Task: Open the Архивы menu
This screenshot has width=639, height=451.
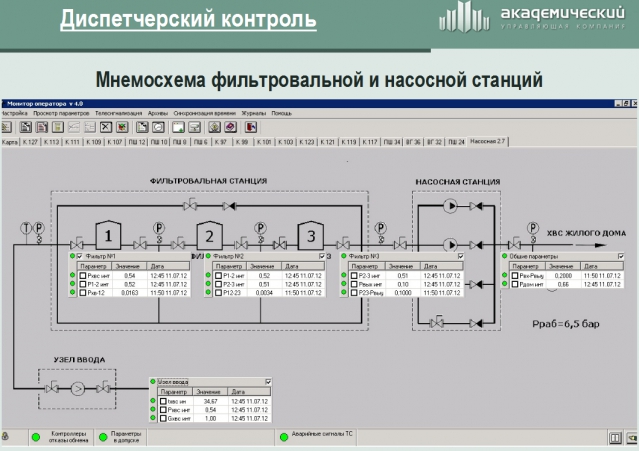Action: pos(158,113)
